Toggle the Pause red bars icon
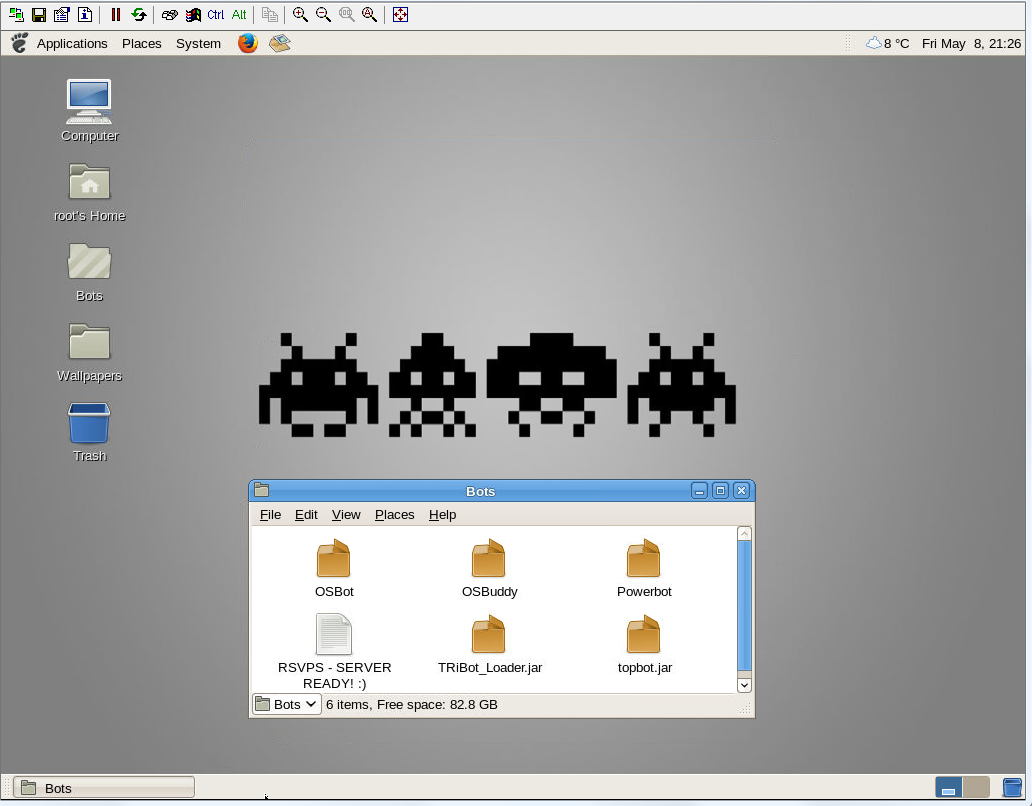 coord(116,14)
